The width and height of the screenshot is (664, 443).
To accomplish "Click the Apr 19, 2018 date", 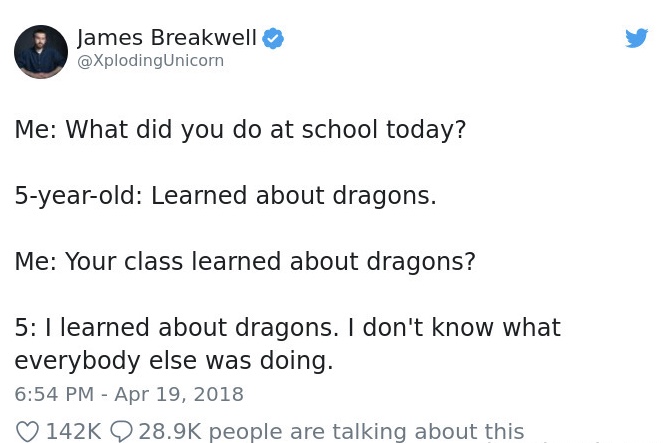I will pos(179,394).
